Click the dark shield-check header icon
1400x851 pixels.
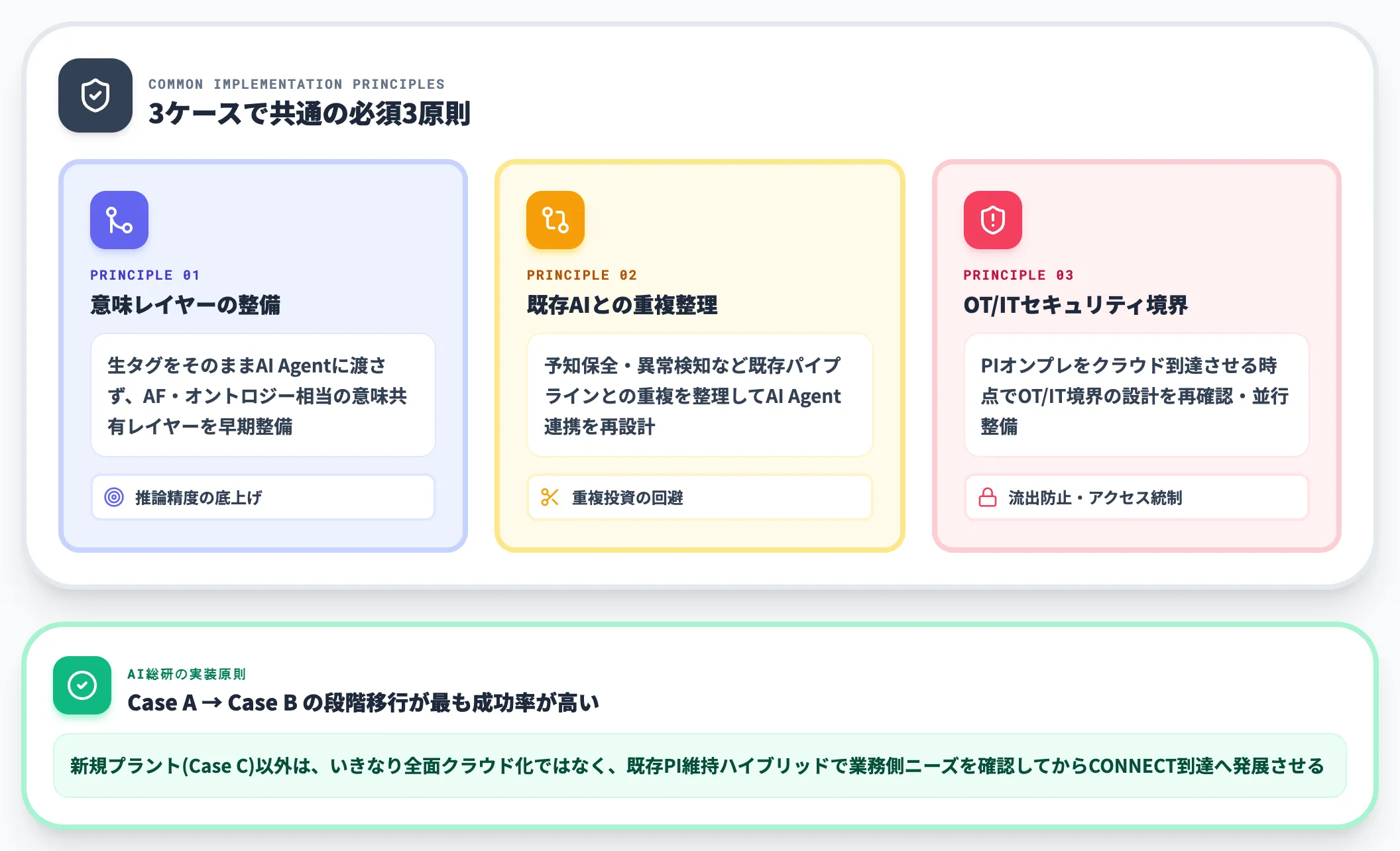coord(95,95)
